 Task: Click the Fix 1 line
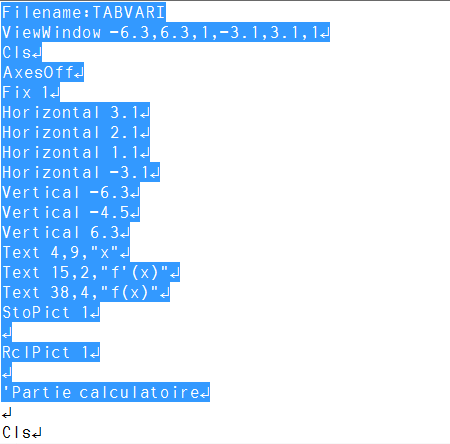tap(31, 92)
